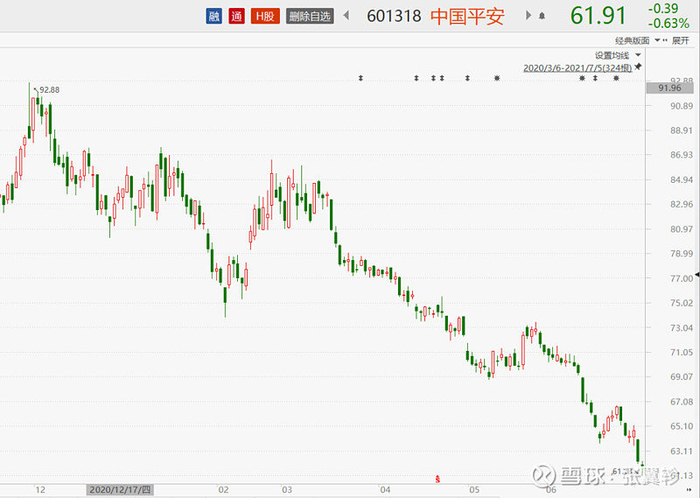This screenshot has height=498, width=700.
Task: Click the 05 month label on time axis
Action: pyautogui.click(x=474, y=490)
